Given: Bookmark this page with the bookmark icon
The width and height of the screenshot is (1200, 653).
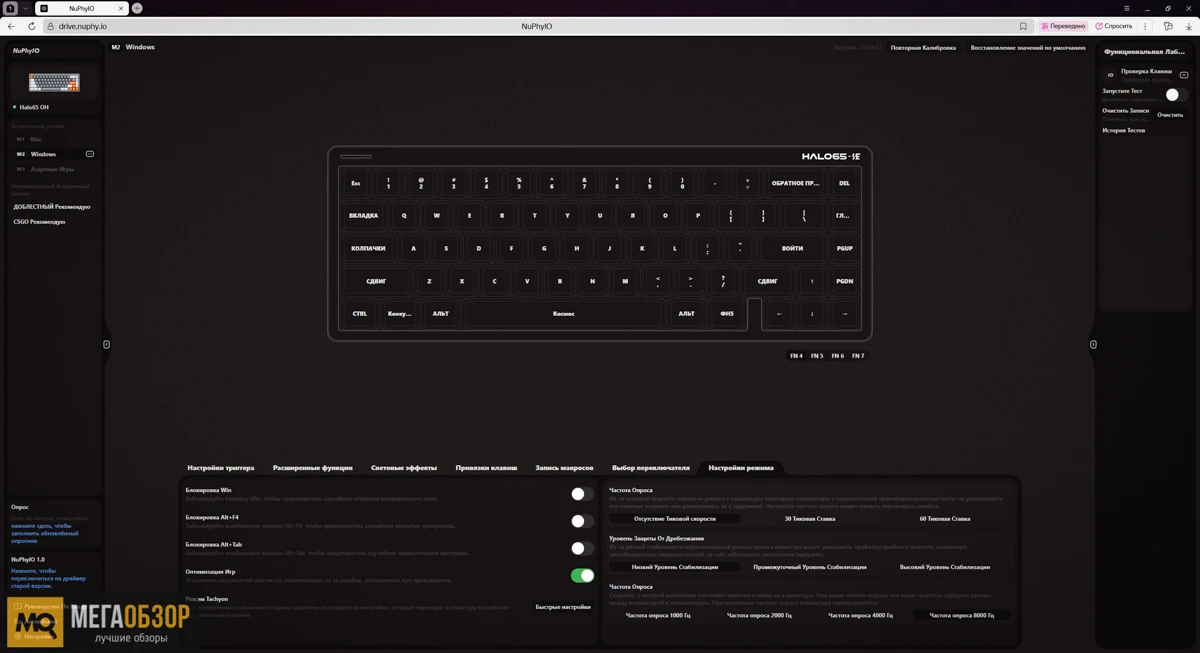Looking at the screenshot, I should [x=1023, y=26].
